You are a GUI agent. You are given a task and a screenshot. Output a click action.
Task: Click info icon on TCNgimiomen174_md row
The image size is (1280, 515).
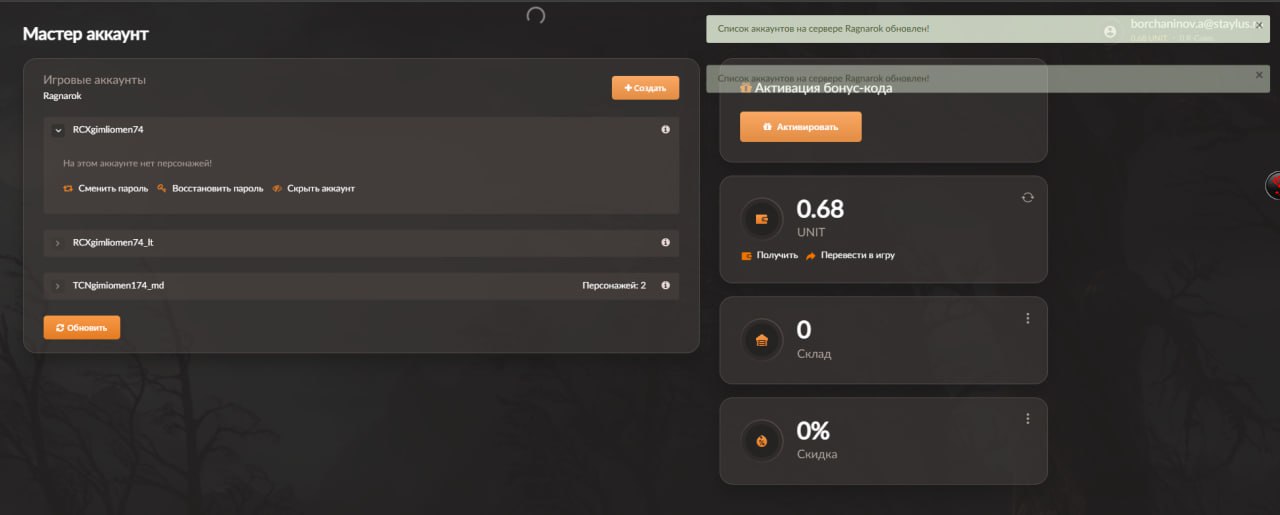[x=665, y=286]
